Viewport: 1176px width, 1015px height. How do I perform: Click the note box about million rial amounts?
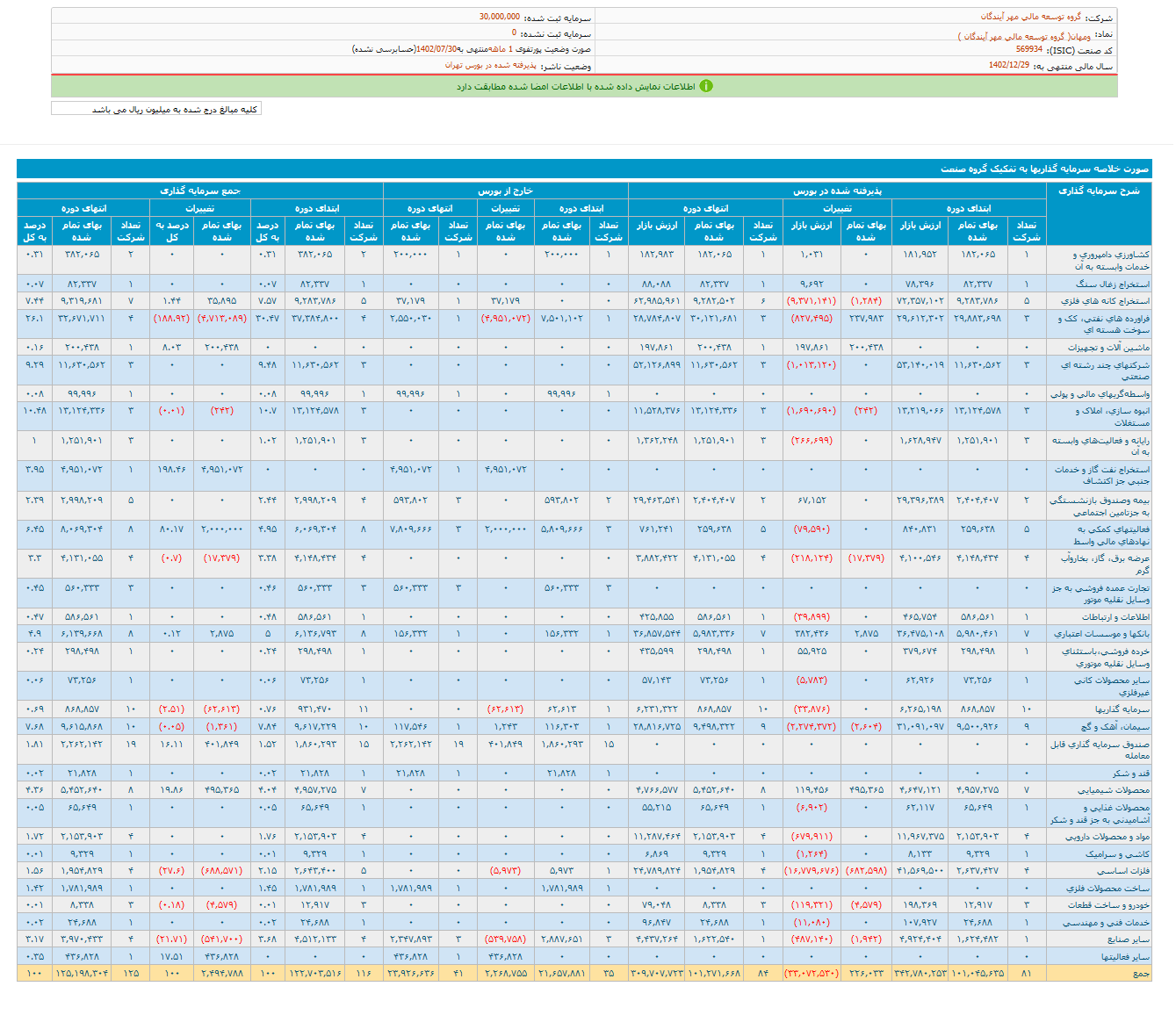(156, 109)
